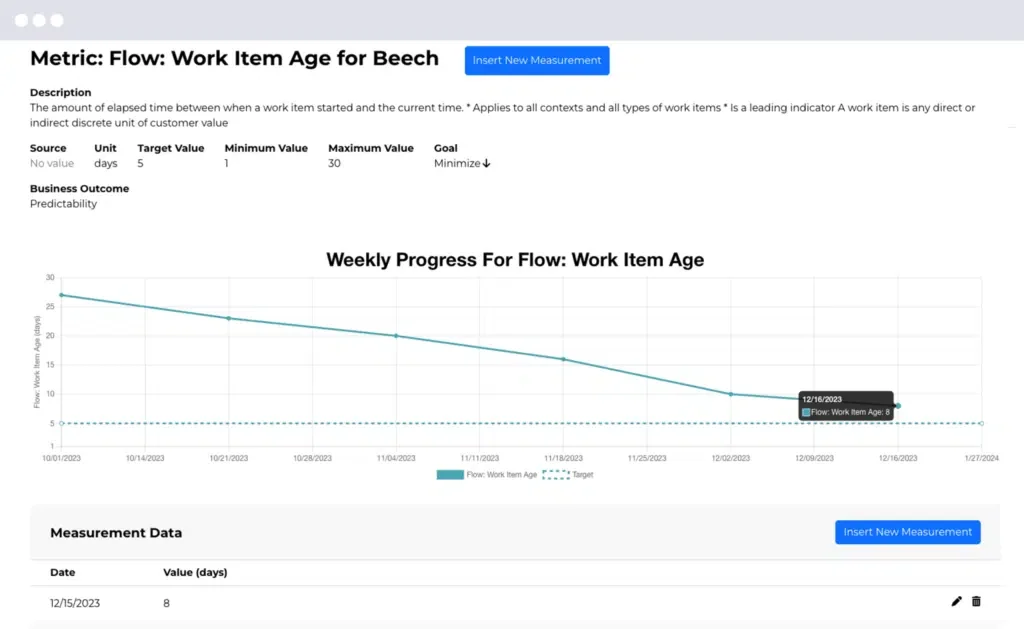Click the bottom Insert New Measurement button

point(907,532)
